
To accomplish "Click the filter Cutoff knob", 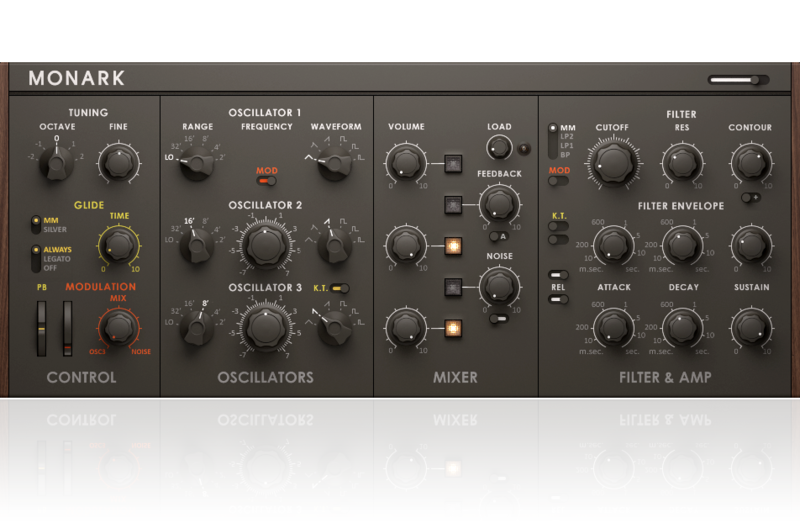I will click(613, 164).
